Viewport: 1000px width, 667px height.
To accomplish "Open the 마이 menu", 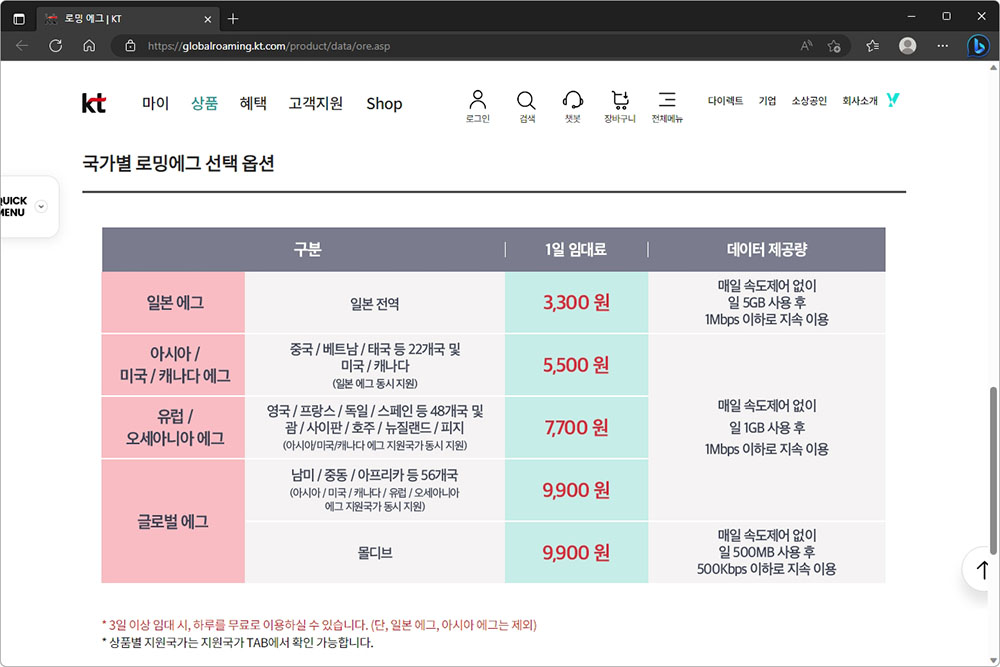I will (156, 103).
